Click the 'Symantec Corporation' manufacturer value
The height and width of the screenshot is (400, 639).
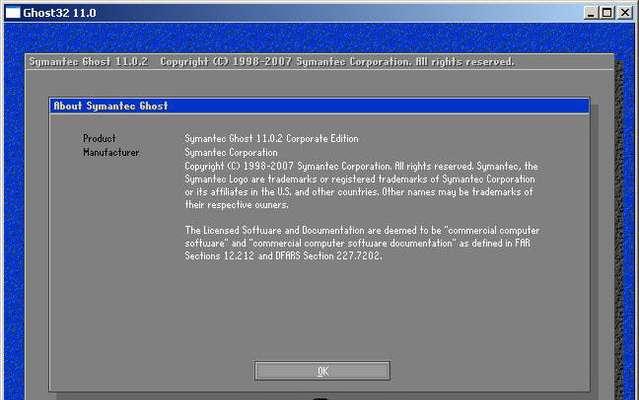[x=231, y=152]
